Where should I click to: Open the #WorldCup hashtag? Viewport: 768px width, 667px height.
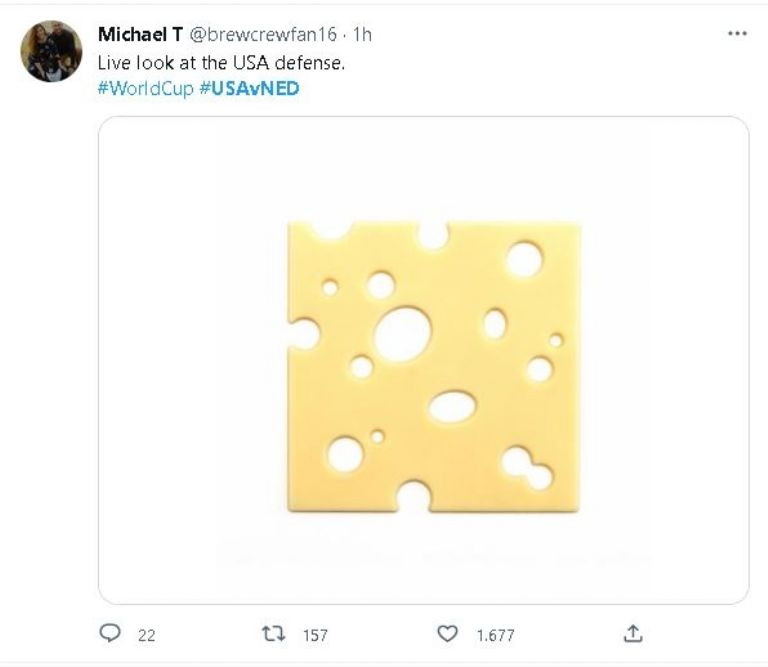[145, 88]
